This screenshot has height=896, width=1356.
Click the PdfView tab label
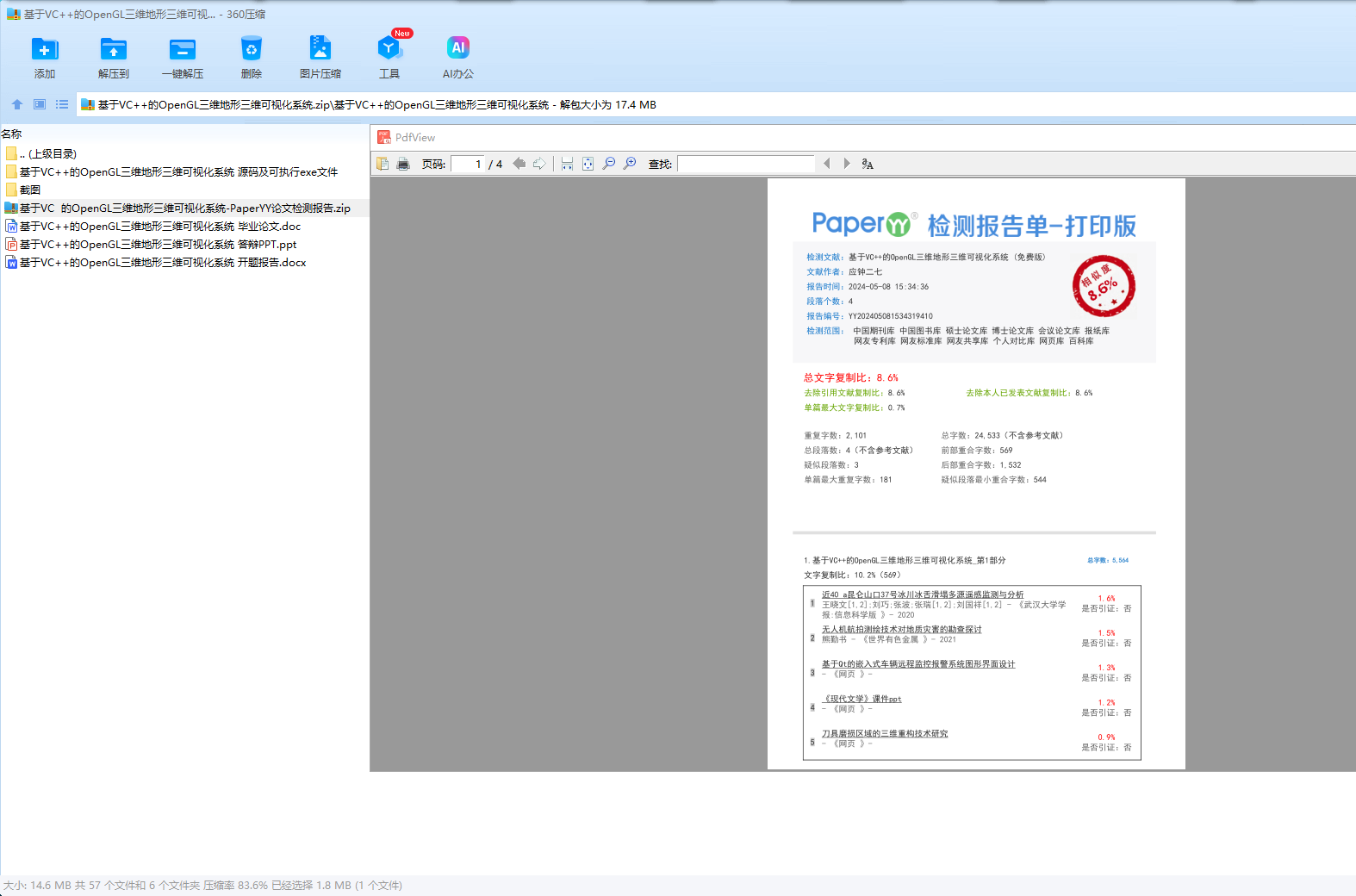(x=415, y=137)
